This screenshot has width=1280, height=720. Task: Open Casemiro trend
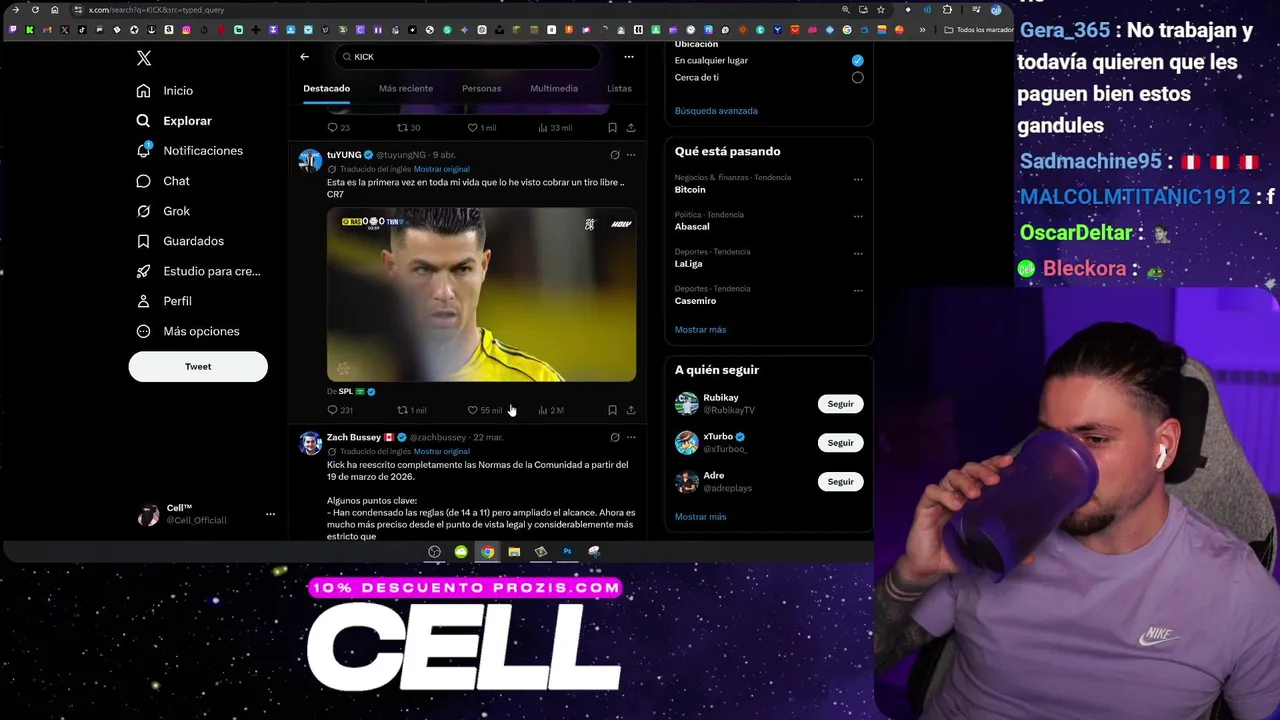[695, 301]
